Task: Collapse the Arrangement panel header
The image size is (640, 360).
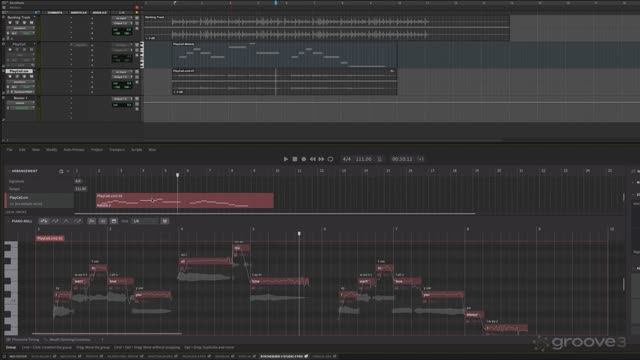Action: (x=9, y=171)
